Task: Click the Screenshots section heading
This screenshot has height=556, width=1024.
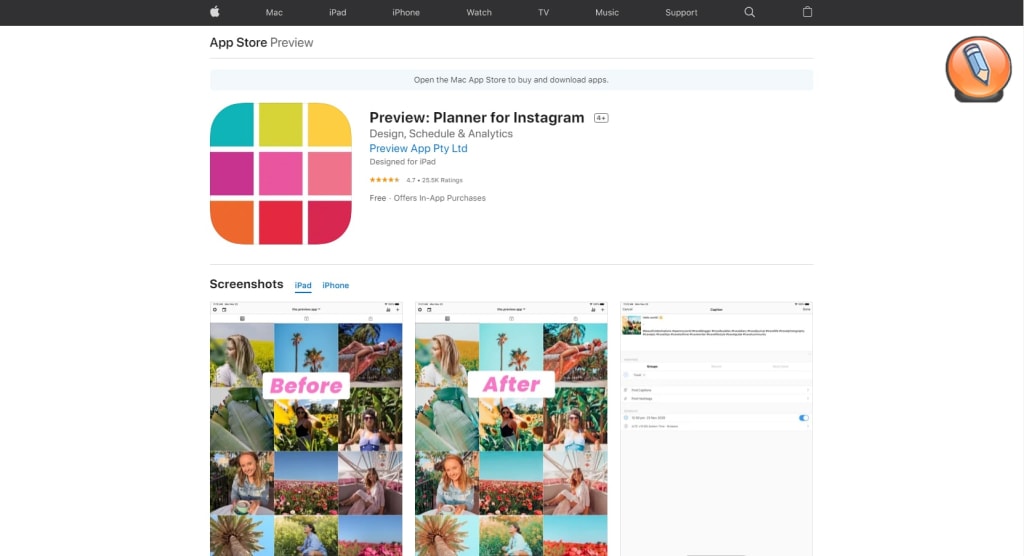Action: [246, 284]
